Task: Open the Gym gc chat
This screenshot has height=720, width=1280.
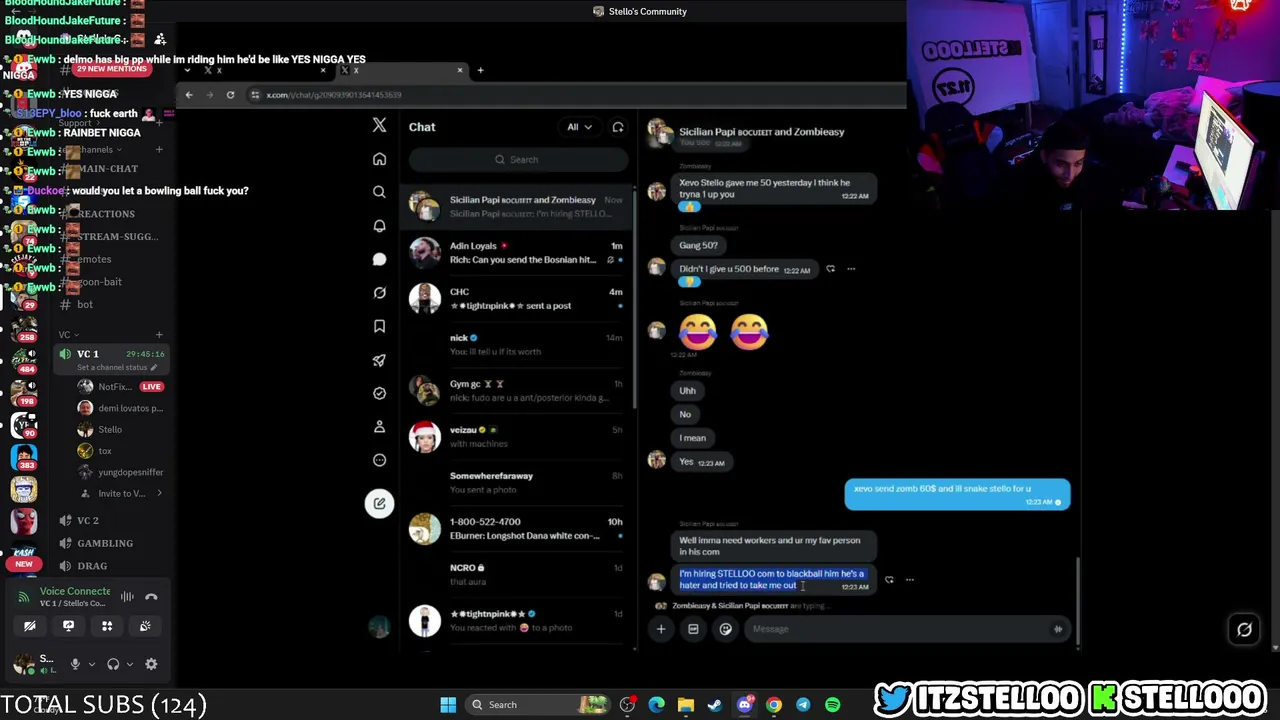Action: pos(515,390)
